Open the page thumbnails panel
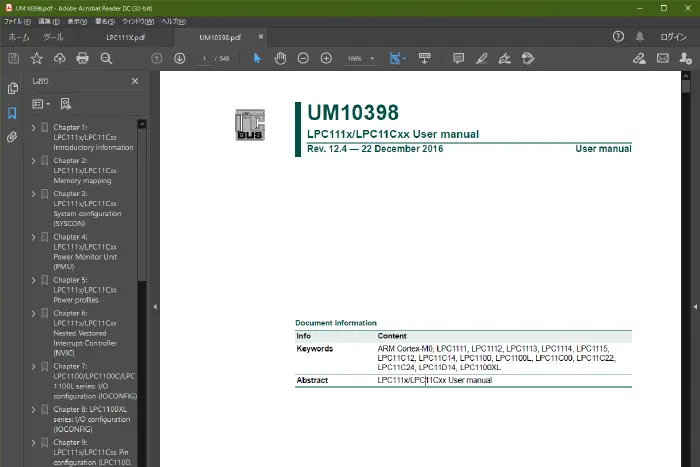This screenshot has height=467, width=700. (12, 89)
